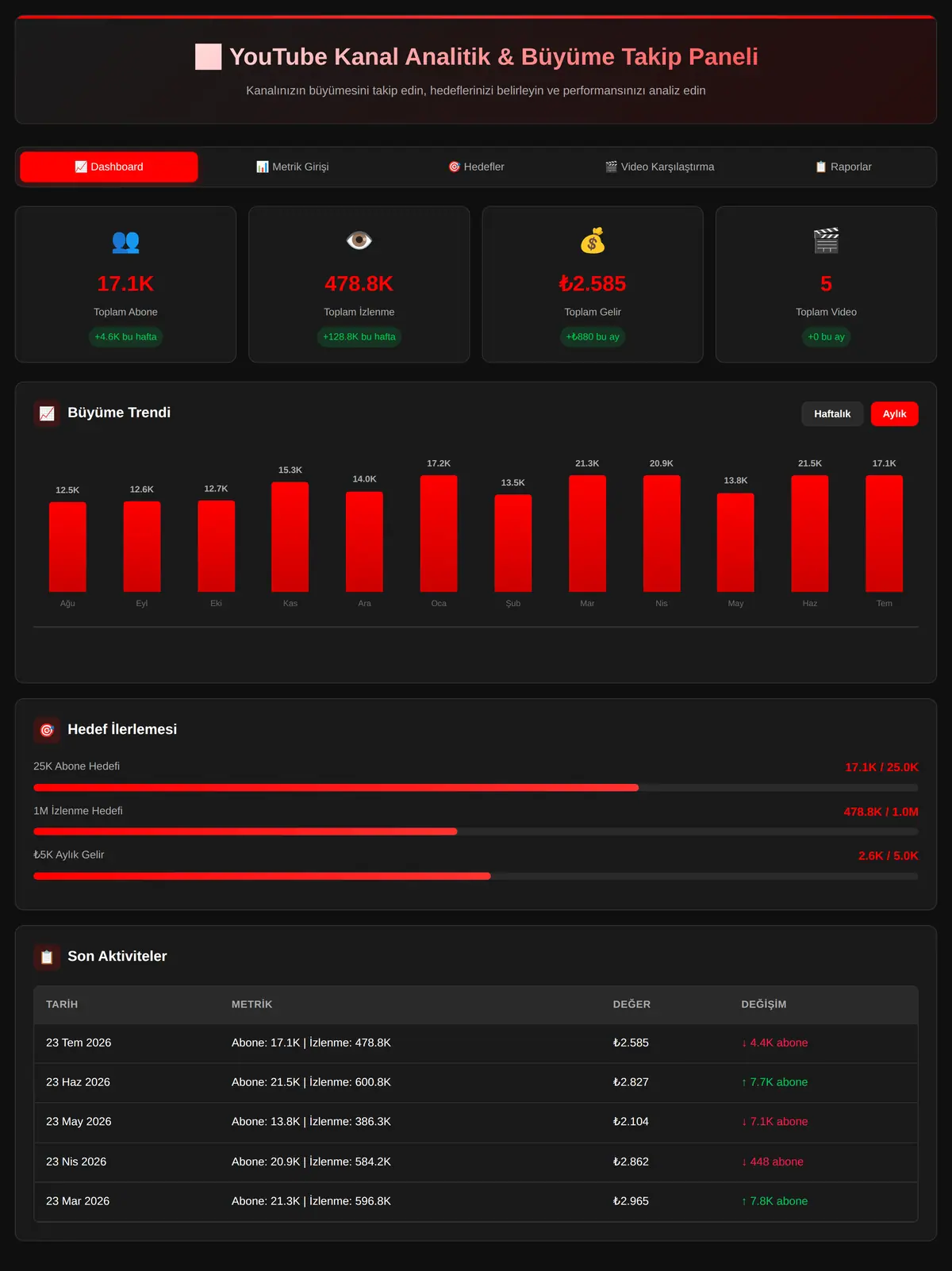Click the 25K Abone Hedefi progress bar
The width and height of the screenshot is (952, 1271).
(x=476, y=788)
